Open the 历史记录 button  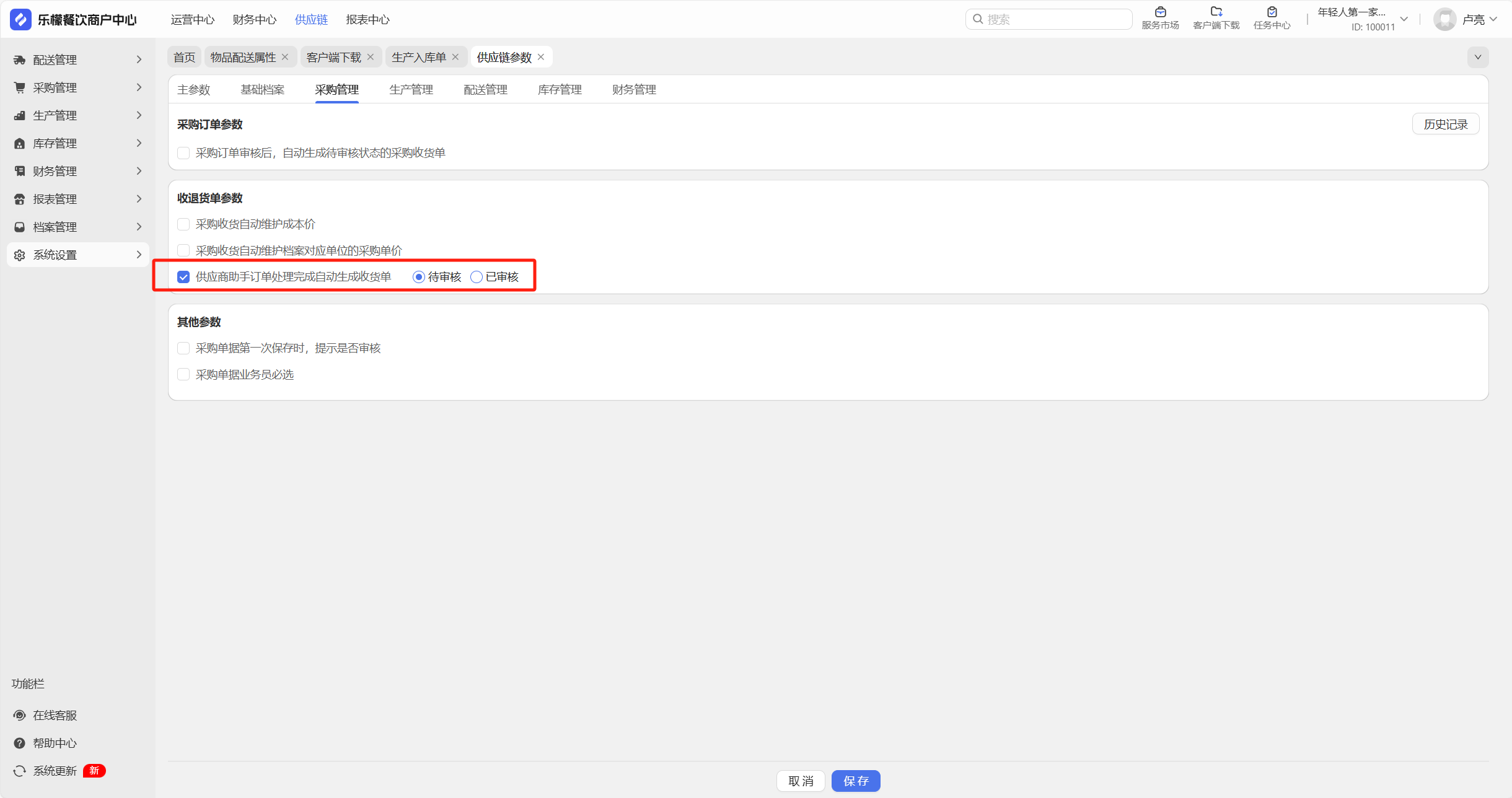pyautogui.click(x=1445, y=124)
